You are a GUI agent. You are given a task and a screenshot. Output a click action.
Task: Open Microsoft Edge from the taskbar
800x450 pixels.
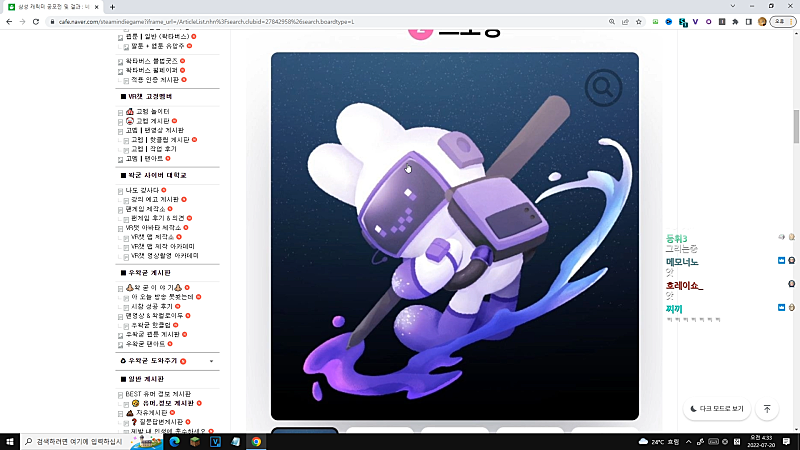click(174, 442)
